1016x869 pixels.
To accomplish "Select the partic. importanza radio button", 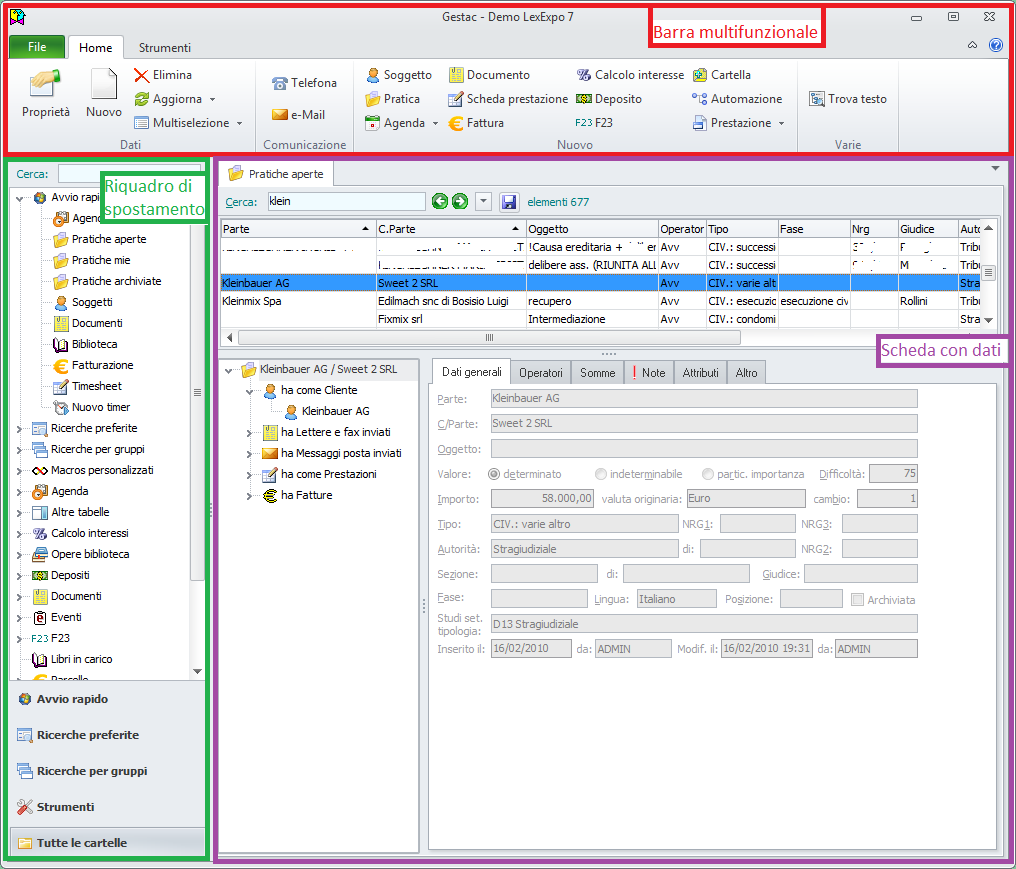I will coord(708,474).
